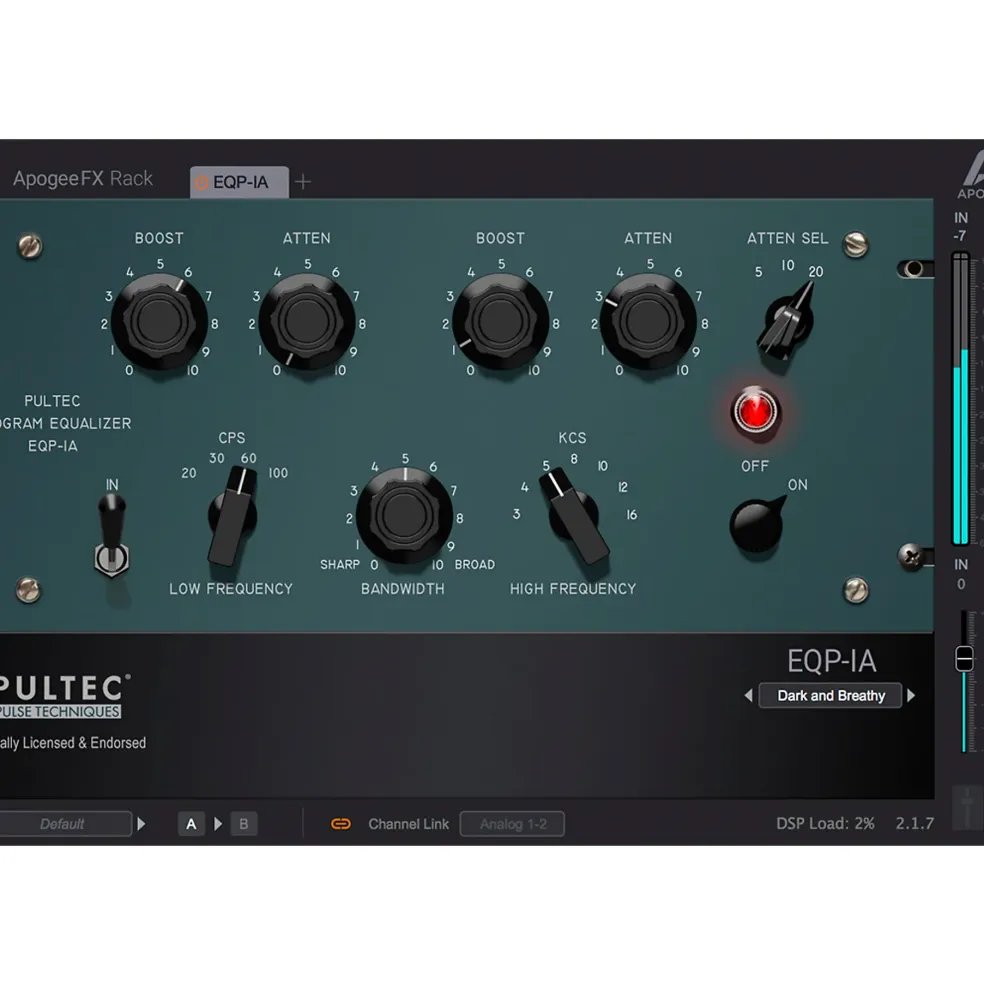The image size is (984, 985).
Task: Open the Dark and Breathy preset menu
Action: click(831, 695)
